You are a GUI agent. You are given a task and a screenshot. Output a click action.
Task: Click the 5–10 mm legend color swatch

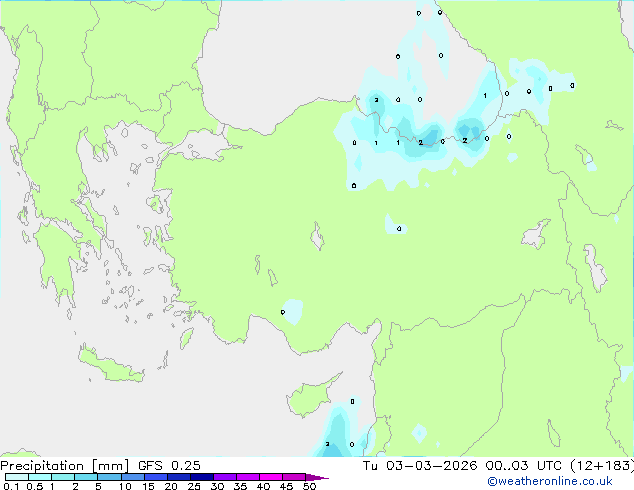109,477
